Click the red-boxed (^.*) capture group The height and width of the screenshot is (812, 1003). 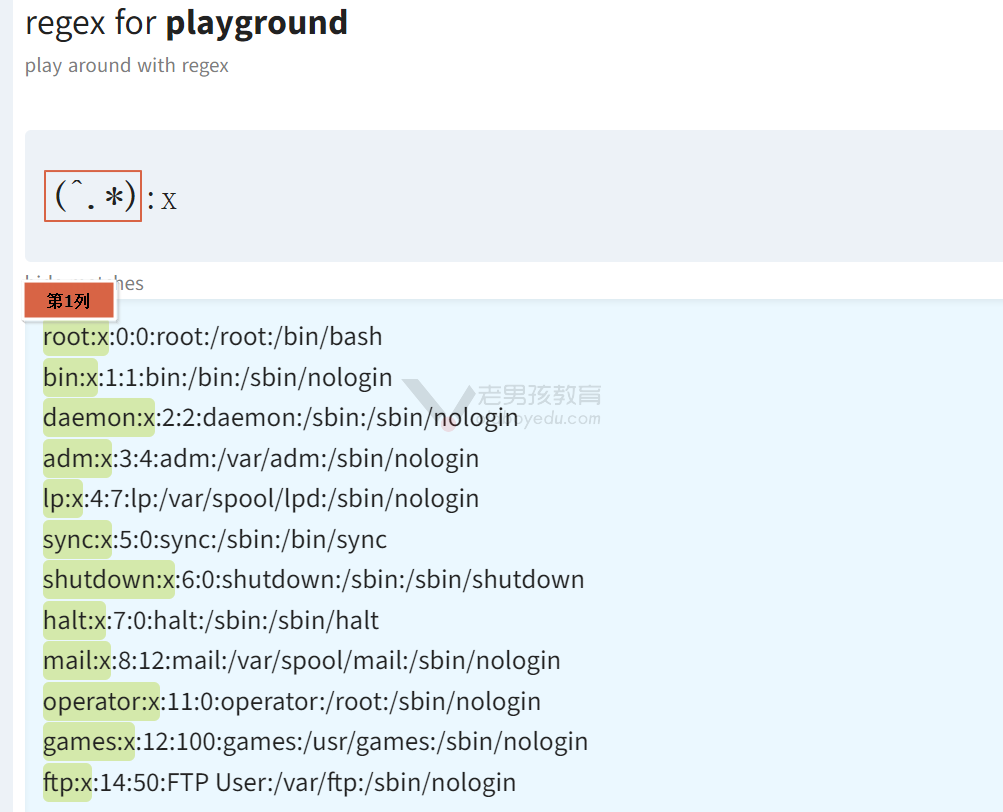[x=93, y=196]
